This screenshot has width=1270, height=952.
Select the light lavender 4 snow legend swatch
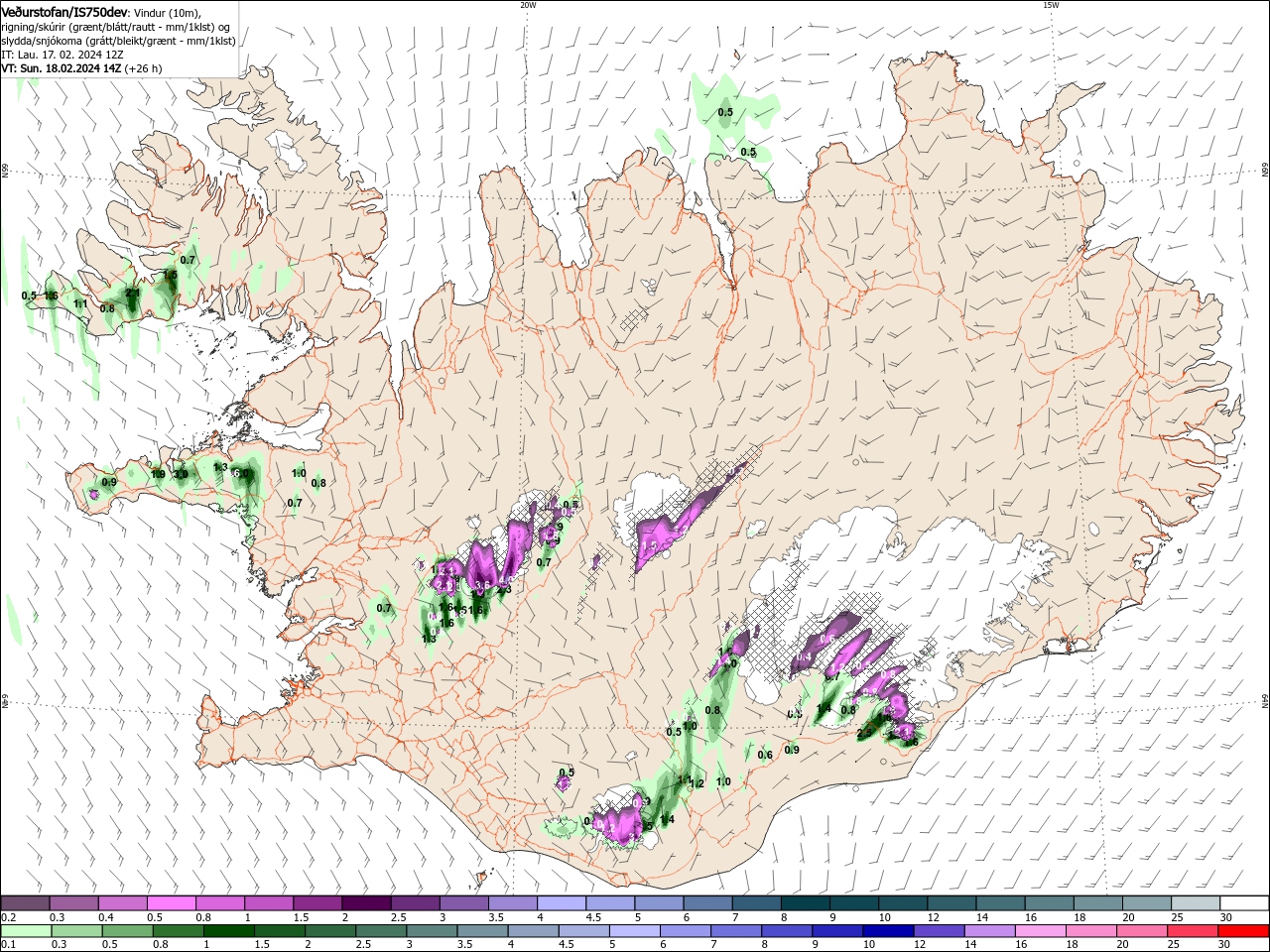[562, 903]
